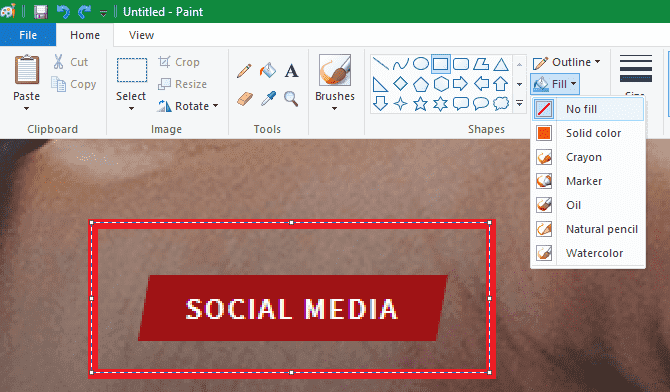The height and width of the screenshot is (392, 670).
Task: Click the rectangular Select tool
Action: tap(132, 70)
